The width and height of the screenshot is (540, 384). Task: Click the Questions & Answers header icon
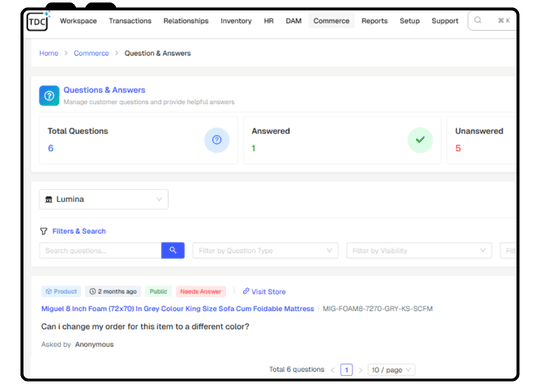(49, 96)
